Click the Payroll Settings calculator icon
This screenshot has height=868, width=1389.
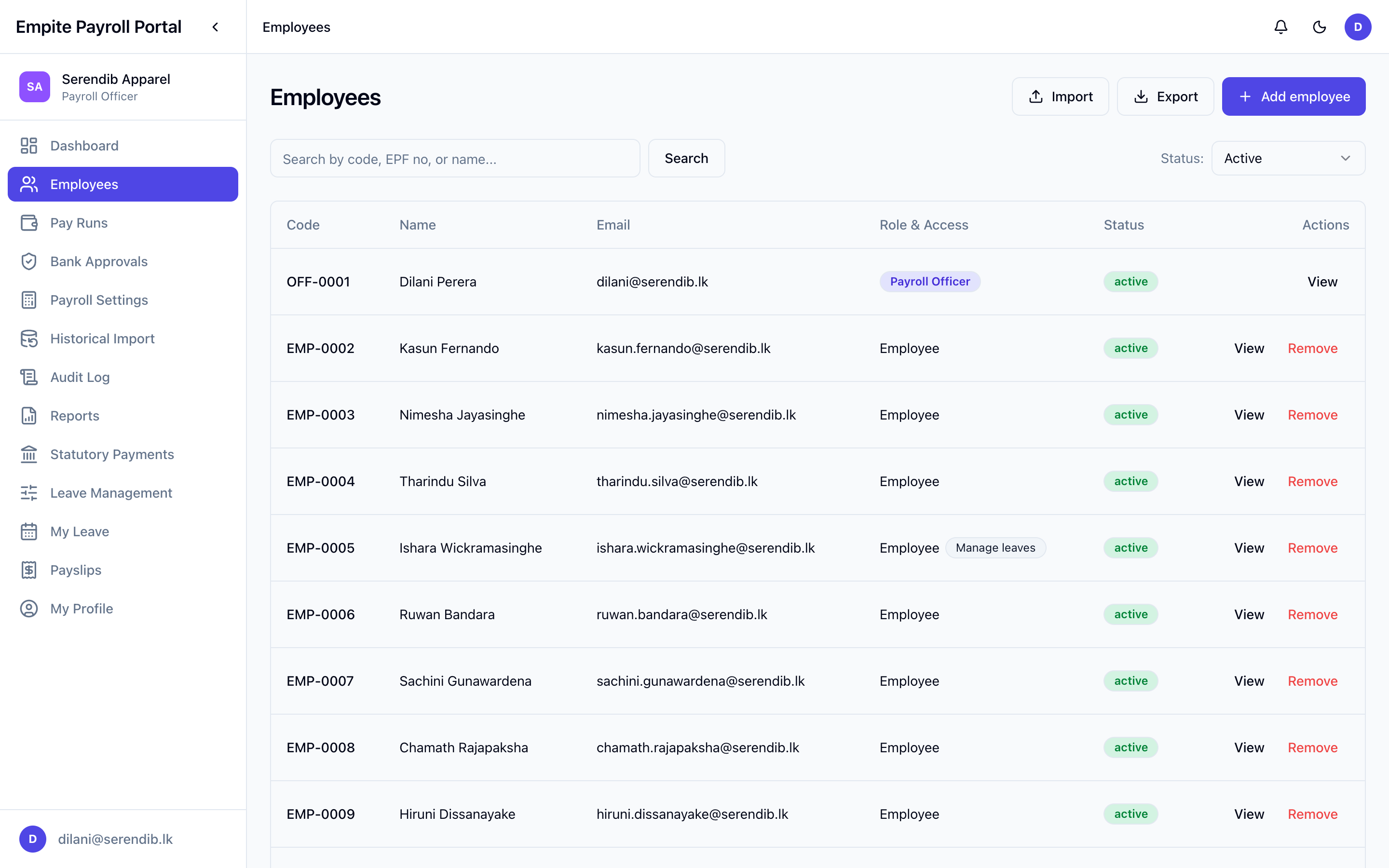coord(29,299)
